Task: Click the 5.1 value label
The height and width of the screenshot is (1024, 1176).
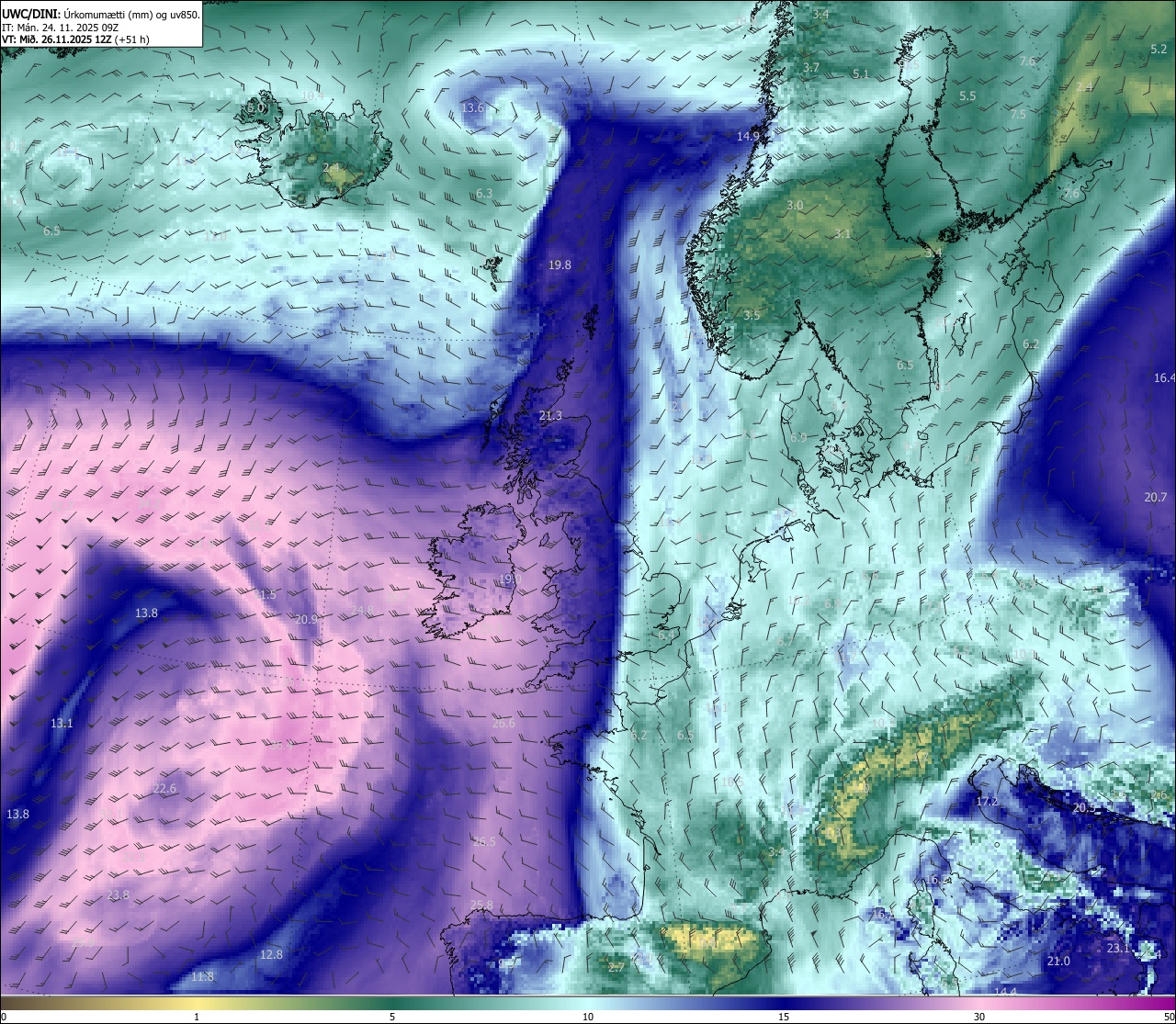Action: (x=860, y=73)
